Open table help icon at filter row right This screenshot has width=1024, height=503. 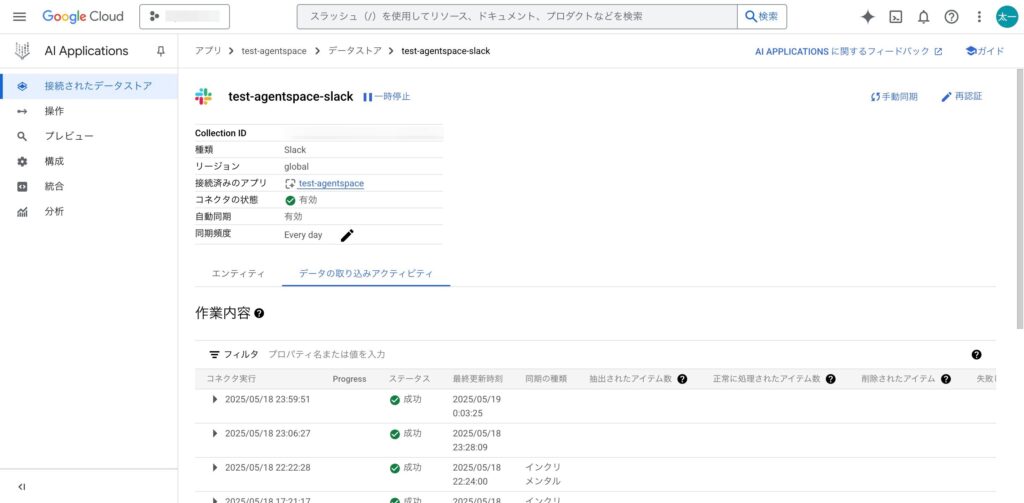click(x=976, y=355)
